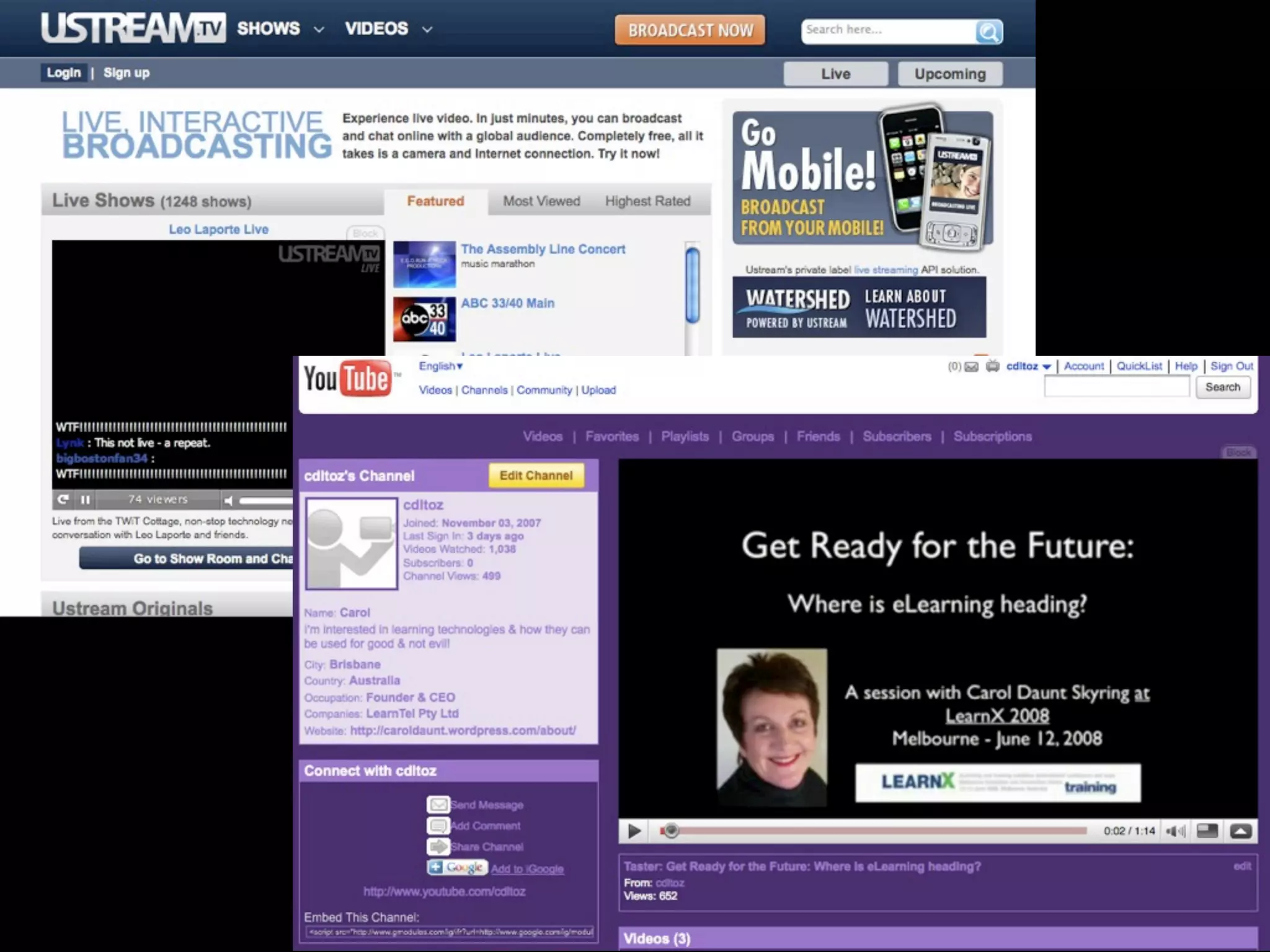Toggle the small player size icon
Image resolution: width=1270 pixels, height=952 pixels.
point(1207,831)
